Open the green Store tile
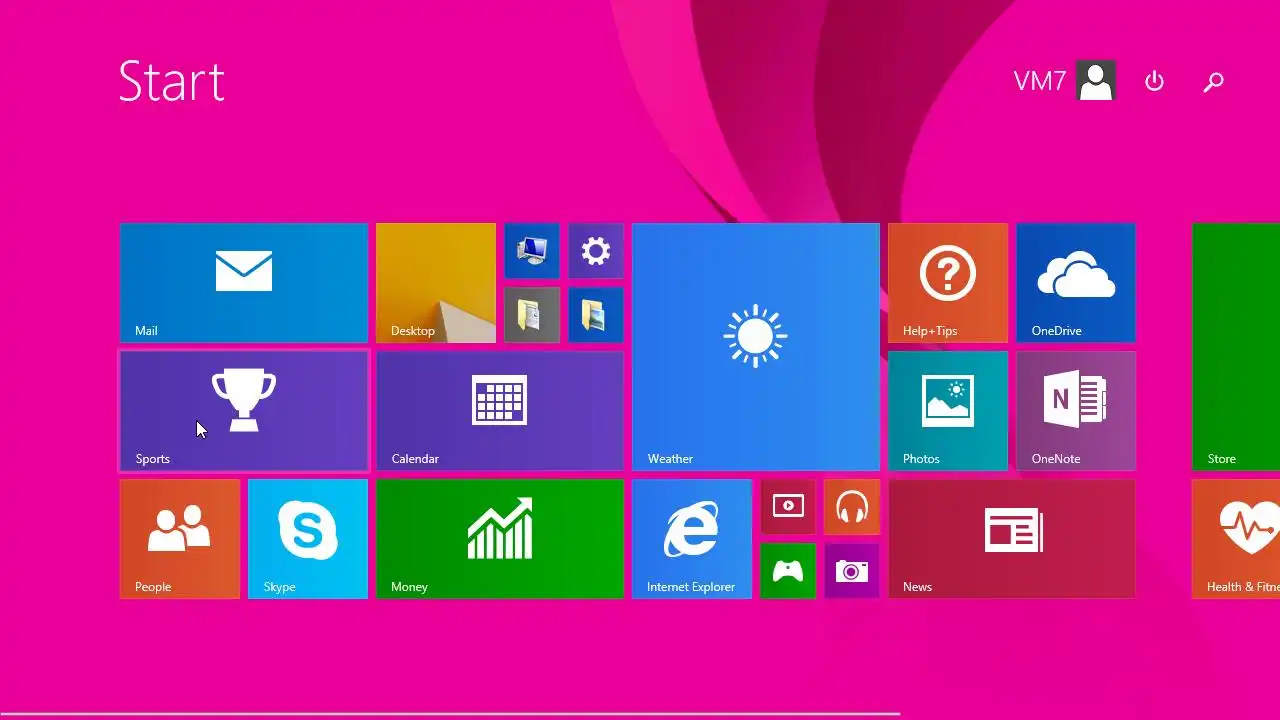This screenshot has height=720, width=1280. [1236, 347]
